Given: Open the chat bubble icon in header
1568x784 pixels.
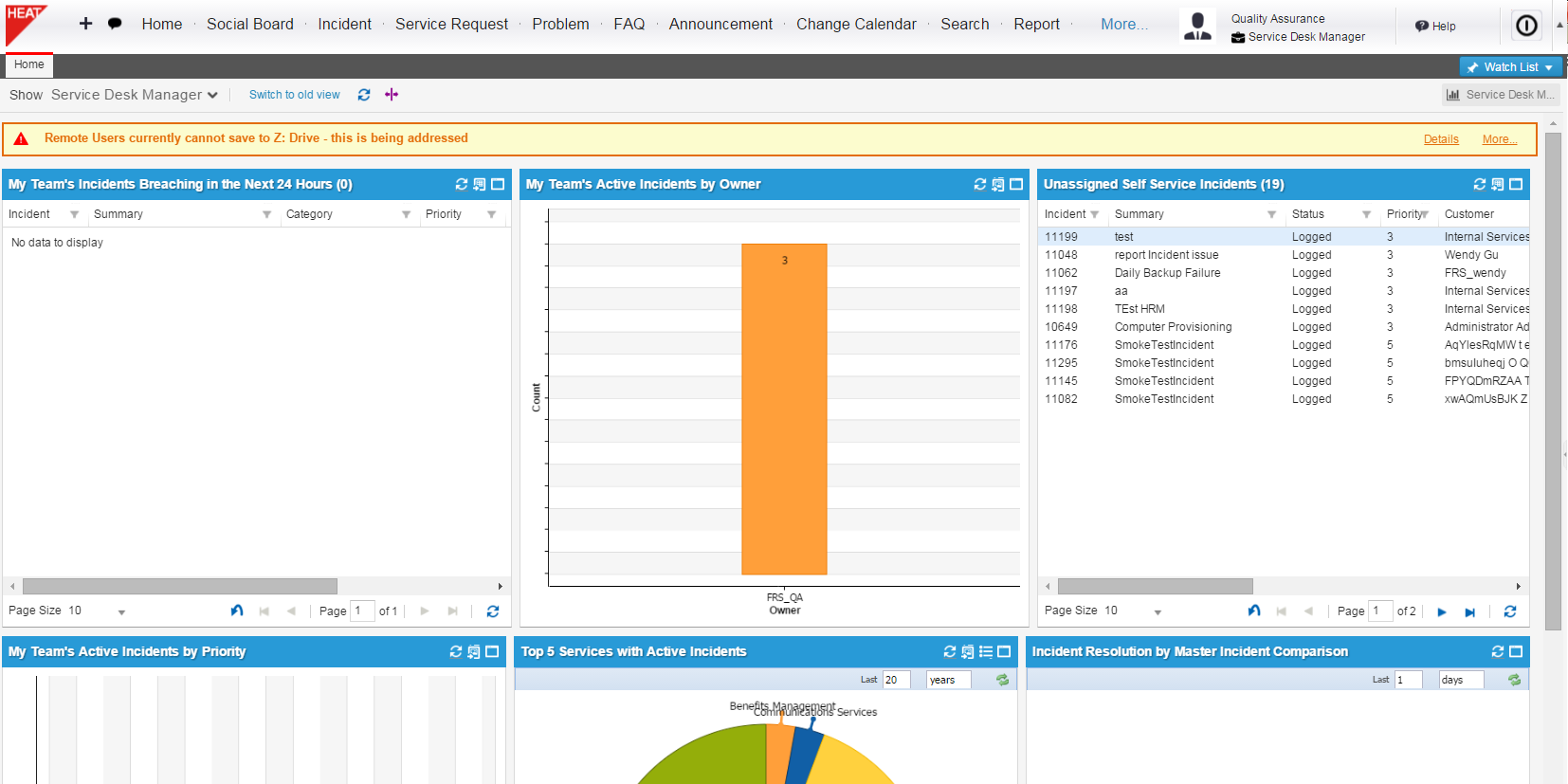Looking at the screenshot, I should pyautogui.click(x=115, y=24).
